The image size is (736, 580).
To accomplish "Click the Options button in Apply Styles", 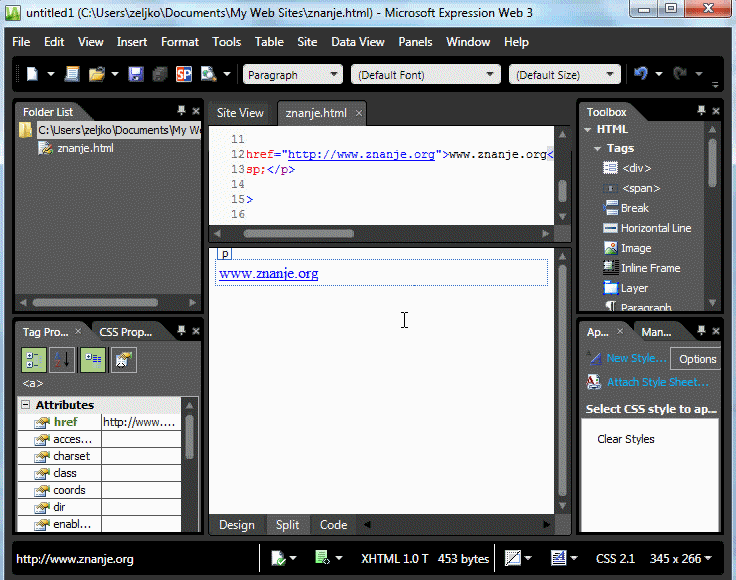I will click(x=697, y=359).
